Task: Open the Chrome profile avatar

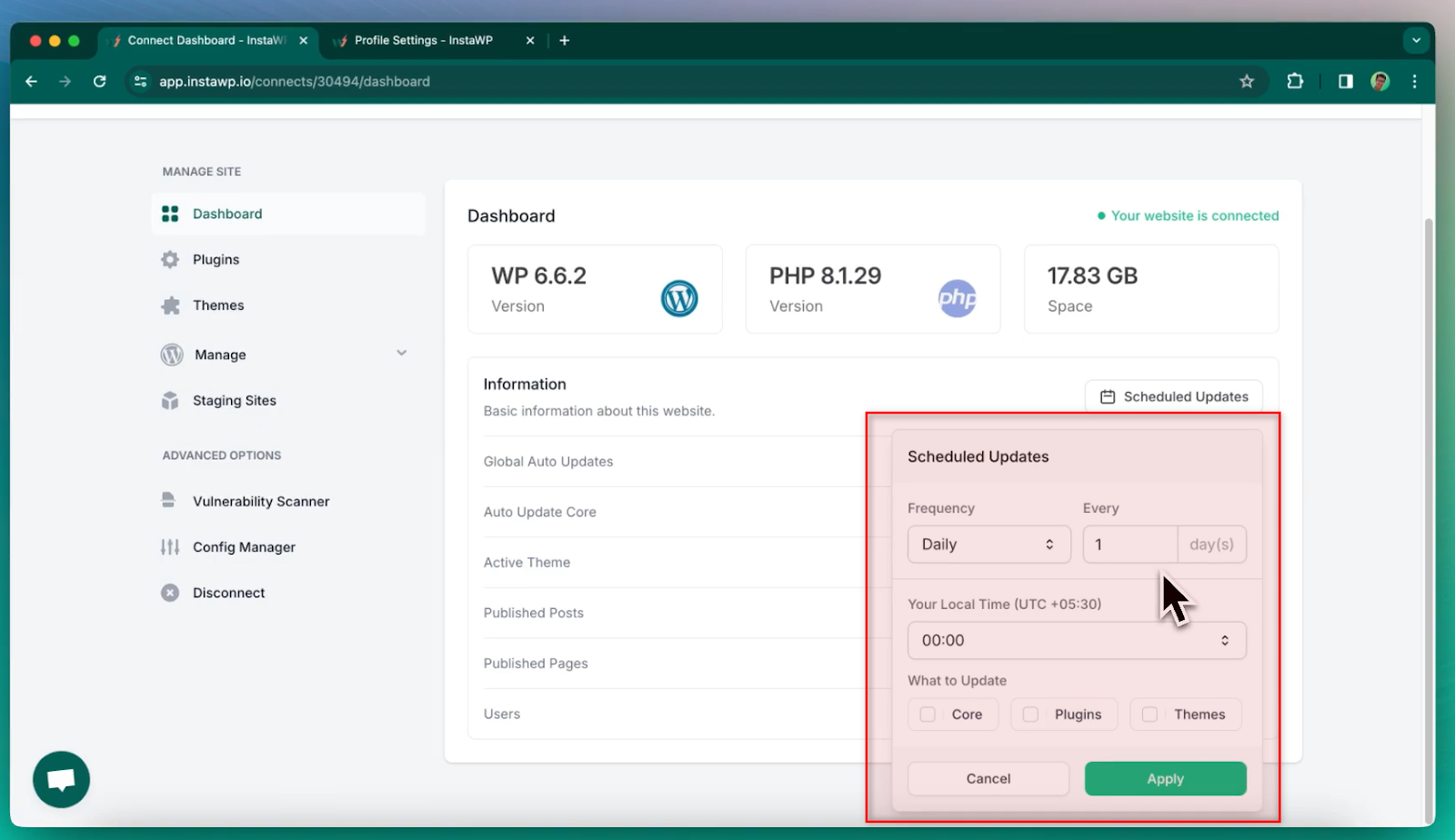Action: 1380,82
